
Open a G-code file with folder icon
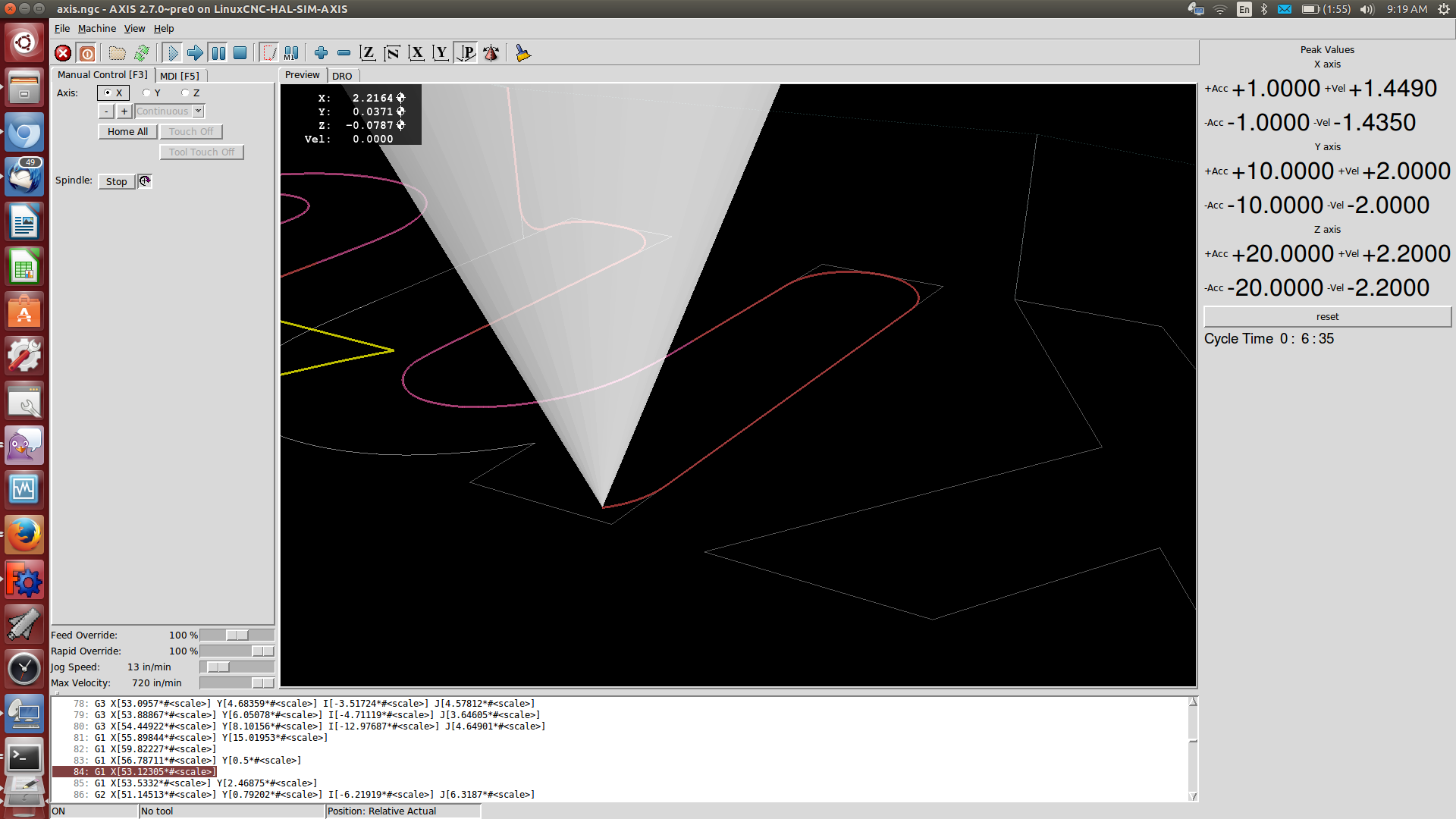point(117,53)
